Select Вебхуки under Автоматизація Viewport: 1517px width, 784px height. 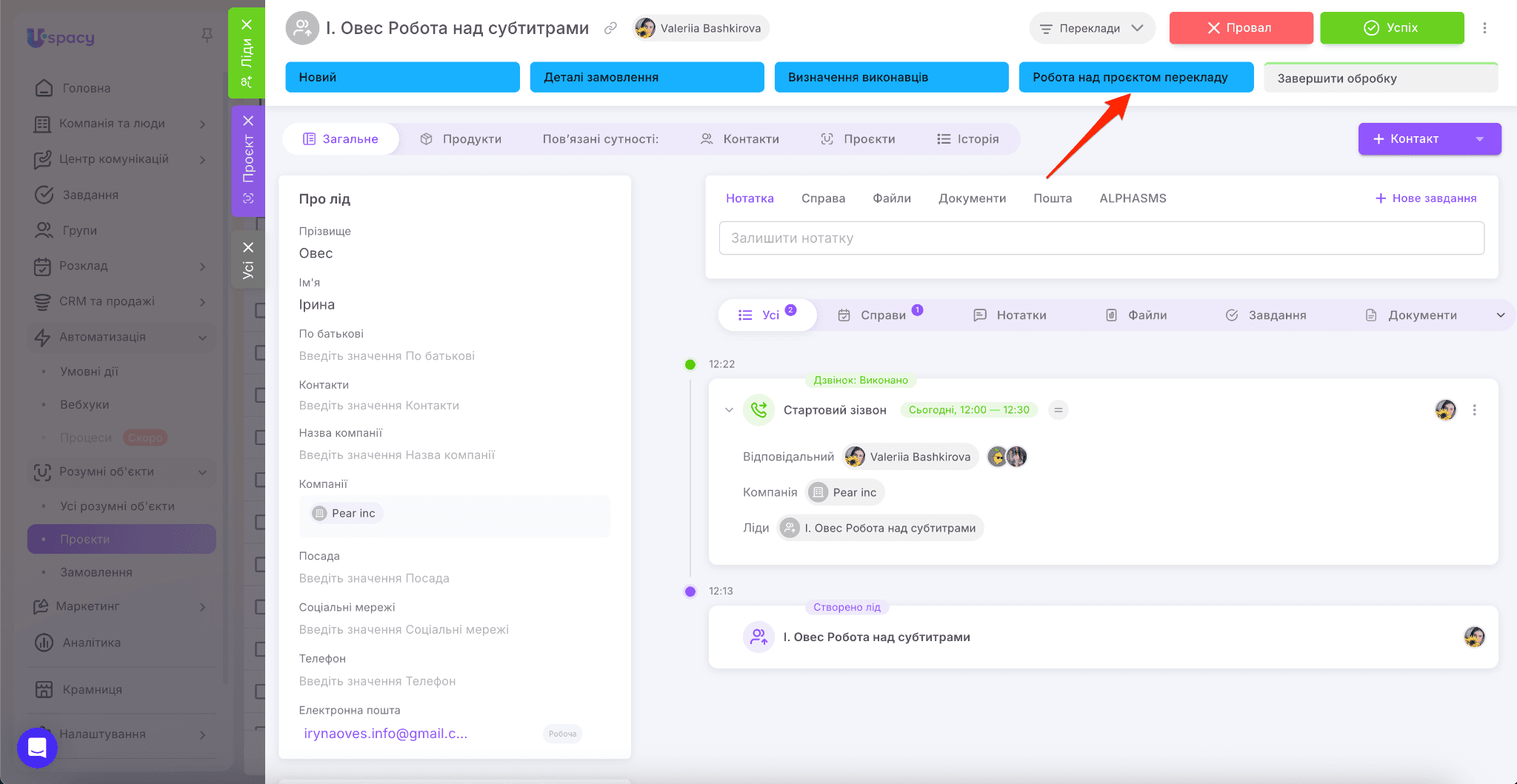click(x=84, y=405)
